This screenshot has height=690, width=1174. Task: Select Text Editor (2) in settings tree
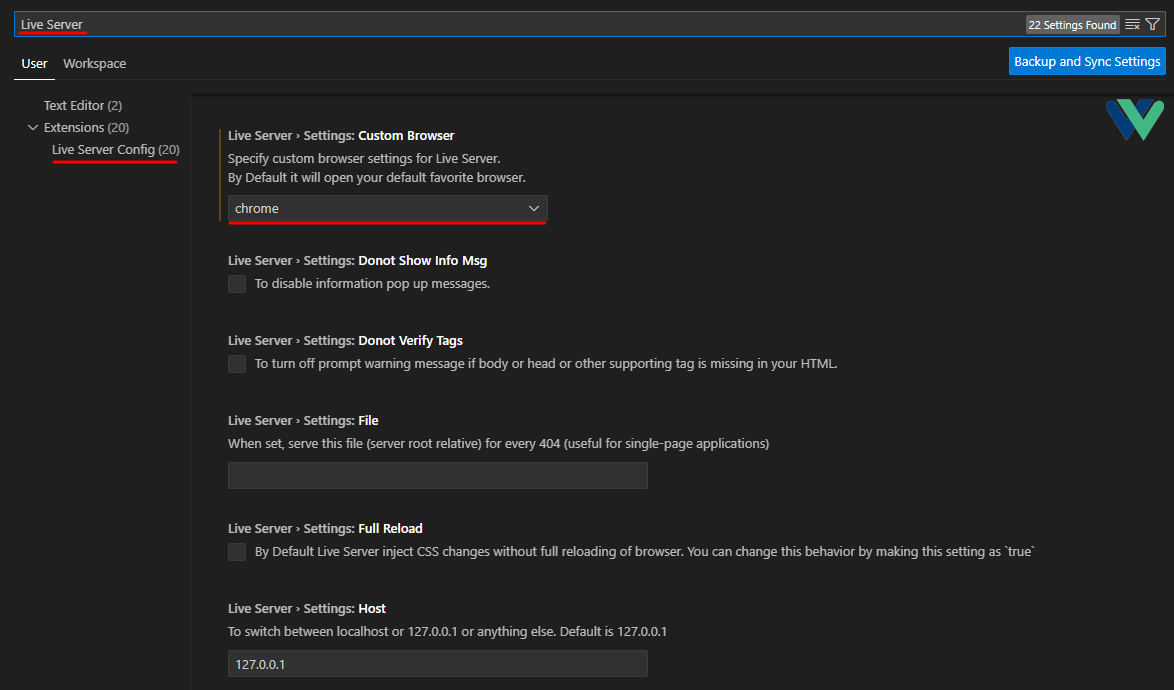[x=82, y=106]
